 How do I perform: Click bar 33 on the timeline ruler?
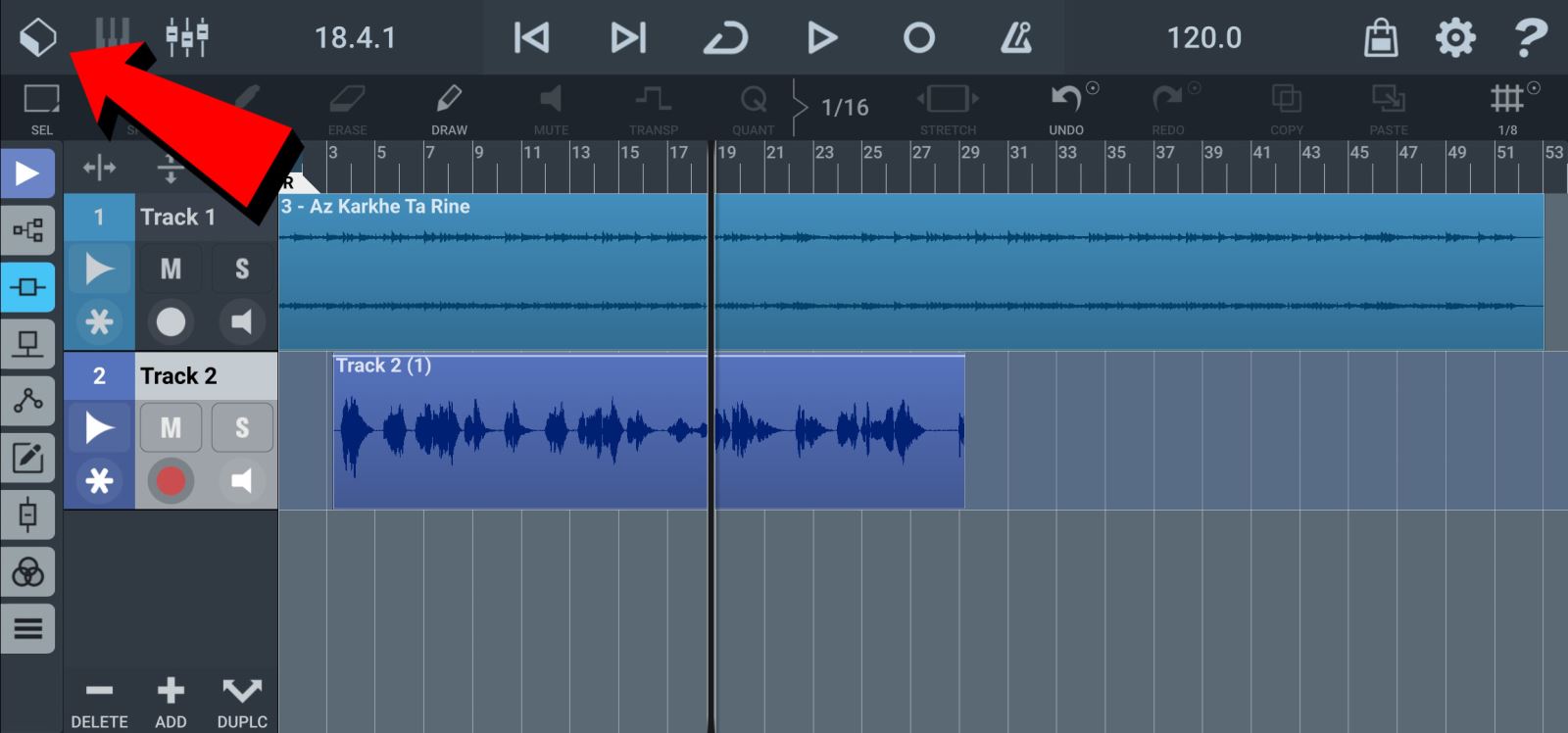tap(1067, 153)
